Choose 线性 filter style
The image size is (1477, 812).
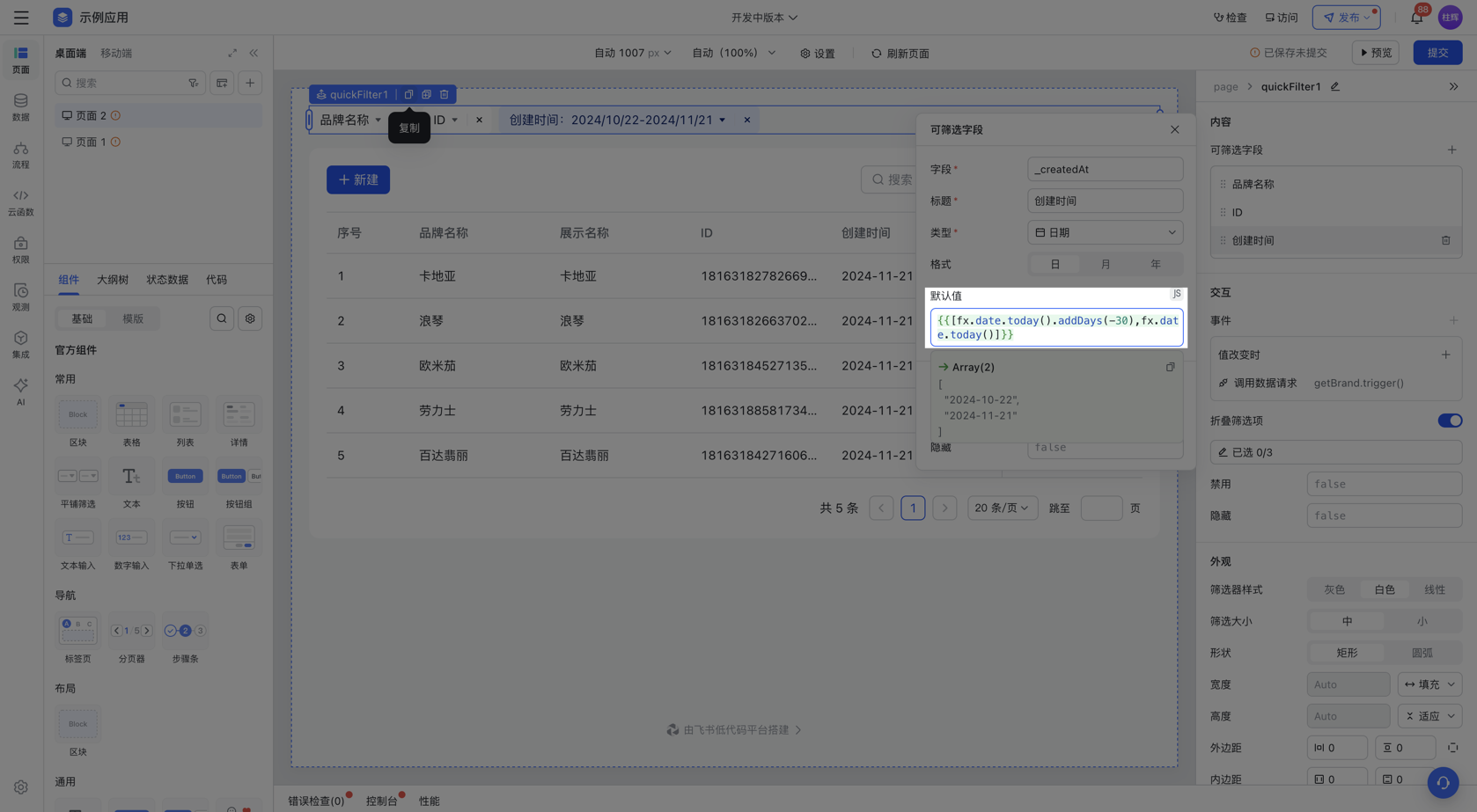click(x=1435, y=589)
